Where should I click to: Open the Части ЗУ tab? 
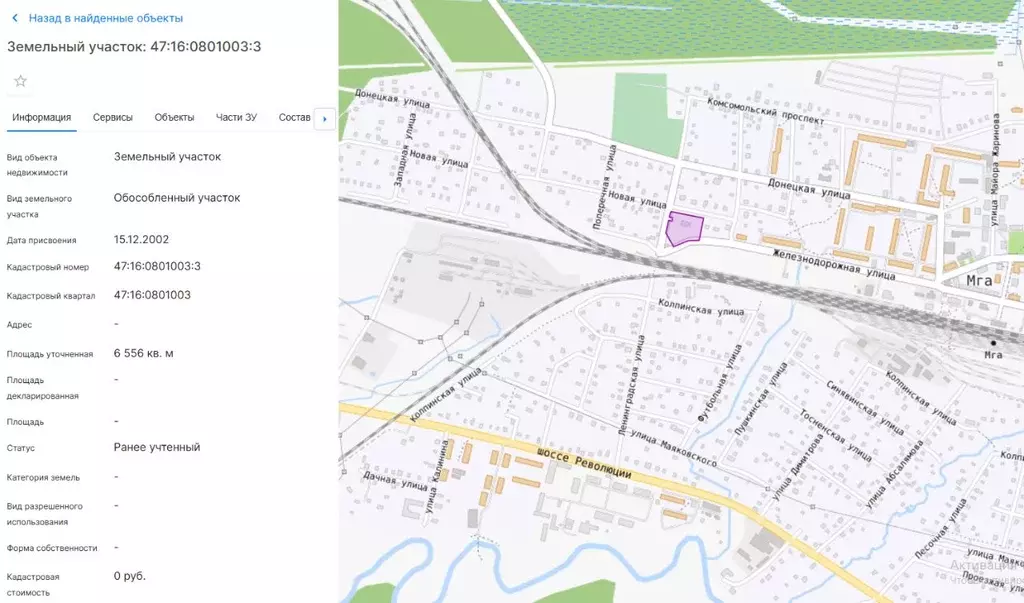[x=236, y=118]
